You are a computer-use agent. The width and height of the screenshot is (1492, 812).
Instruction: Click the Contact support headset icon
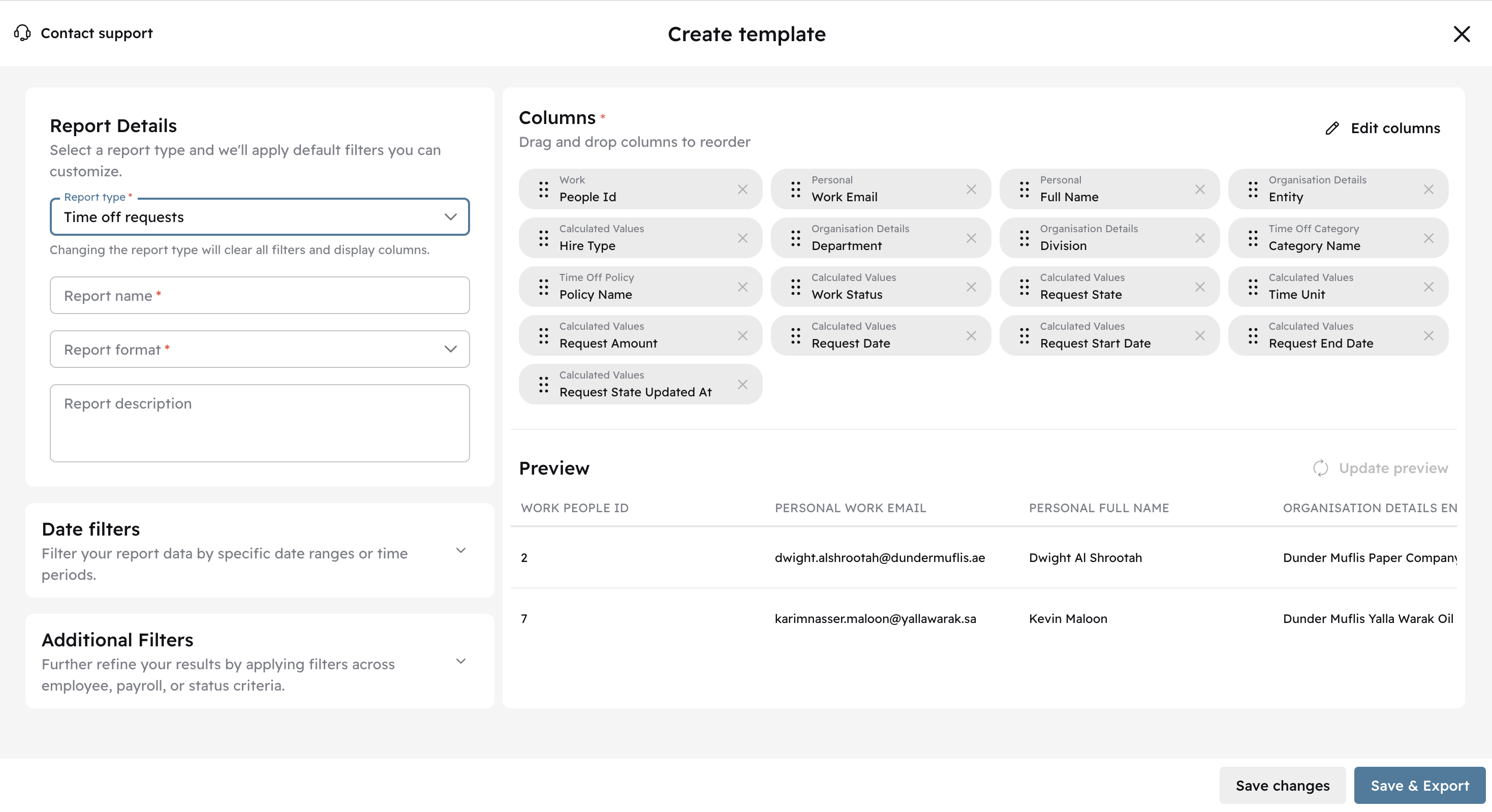tap(22, 33)
